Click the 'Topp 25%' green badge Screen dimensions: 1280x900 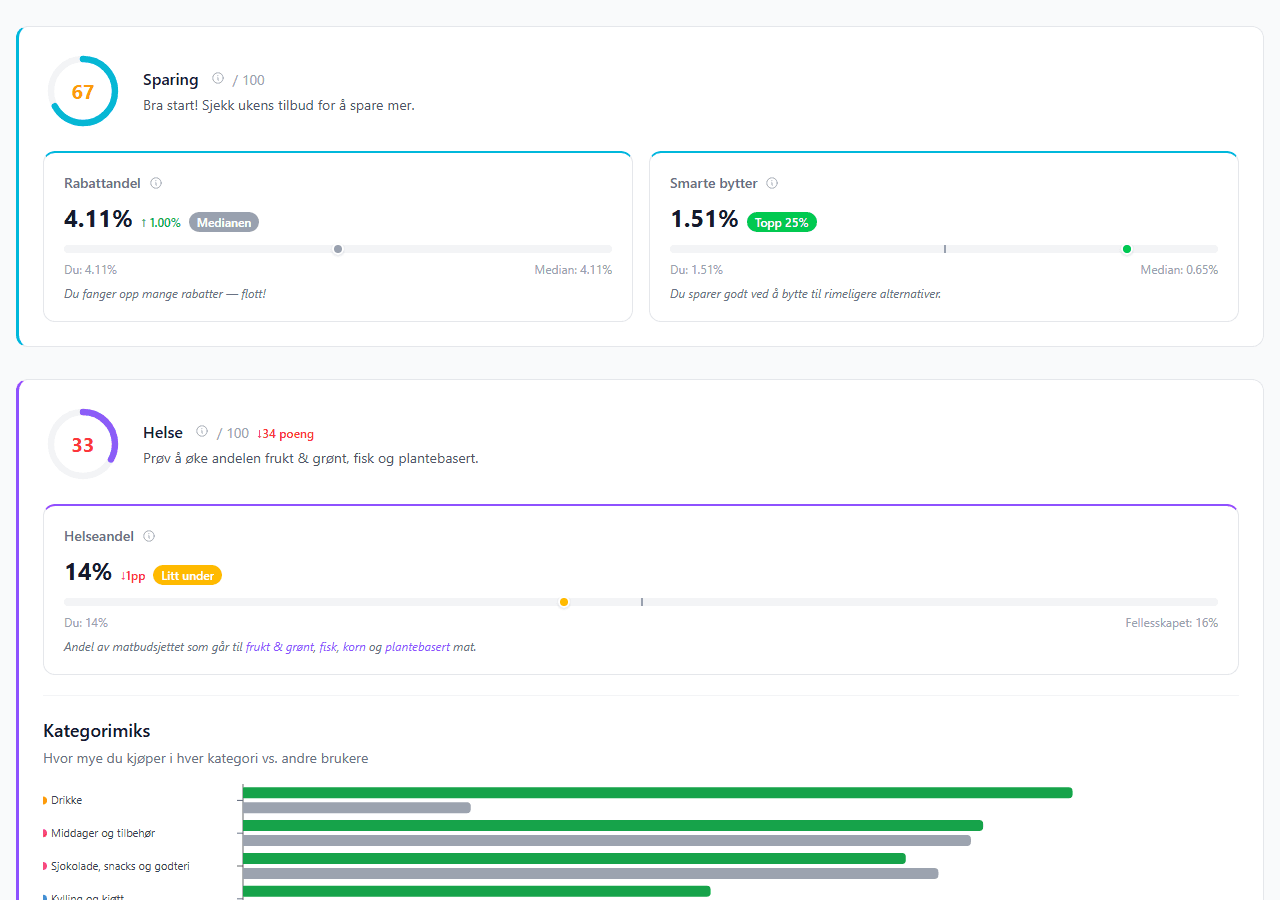tap(781, 223)
